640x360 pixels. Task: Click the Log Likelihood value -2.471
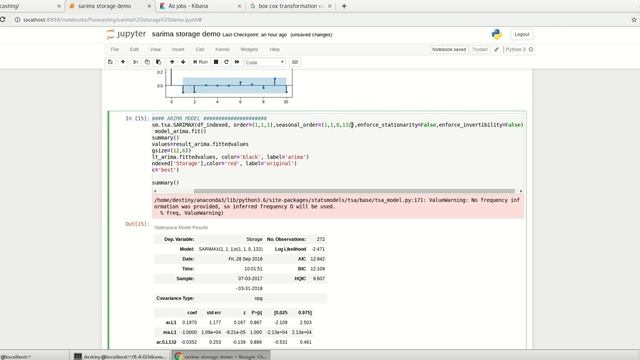pos(318,249)
